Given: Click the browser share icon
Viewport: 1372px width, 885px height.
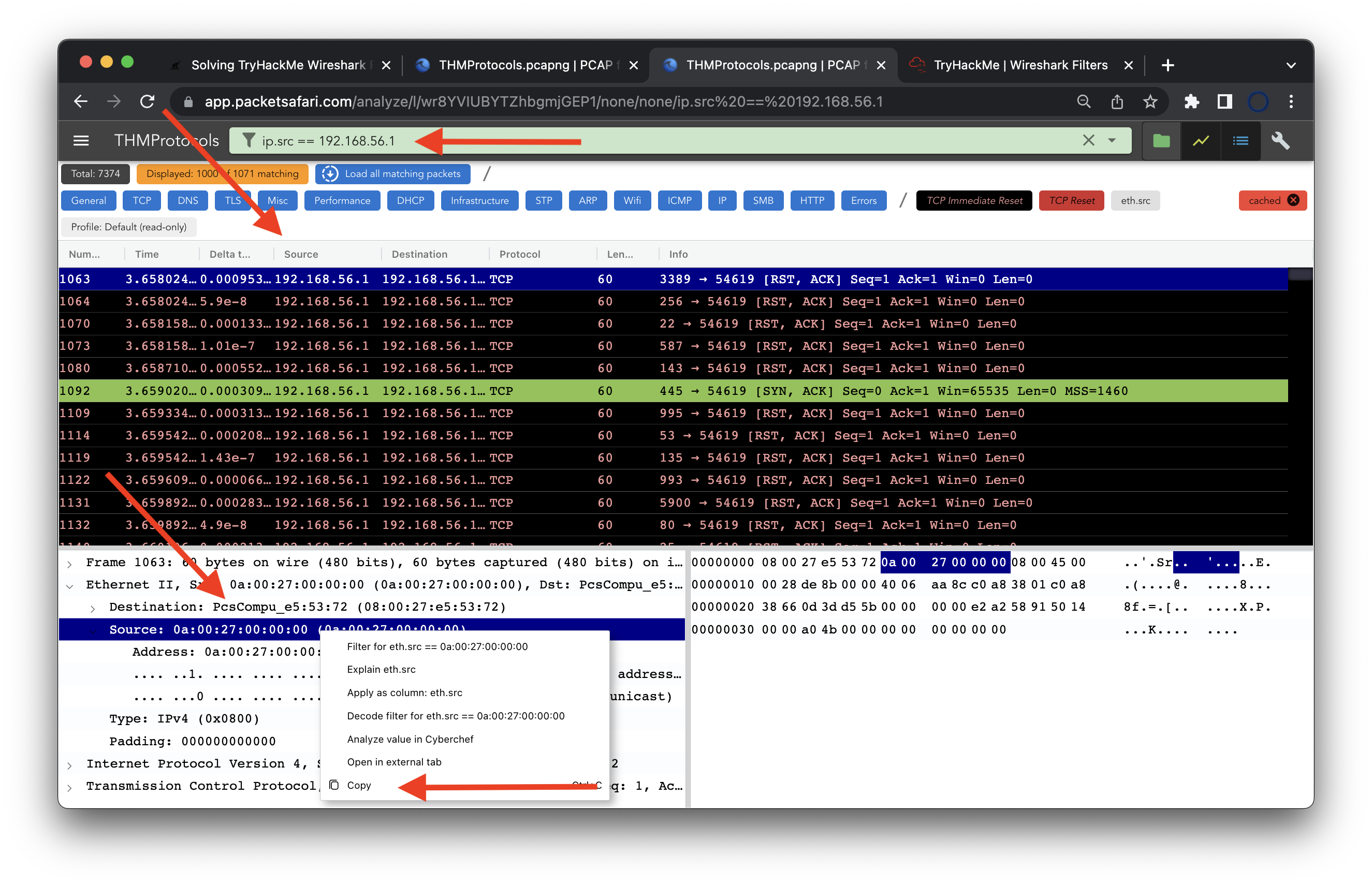Looking at the screenshot, I should point(1117,102).
